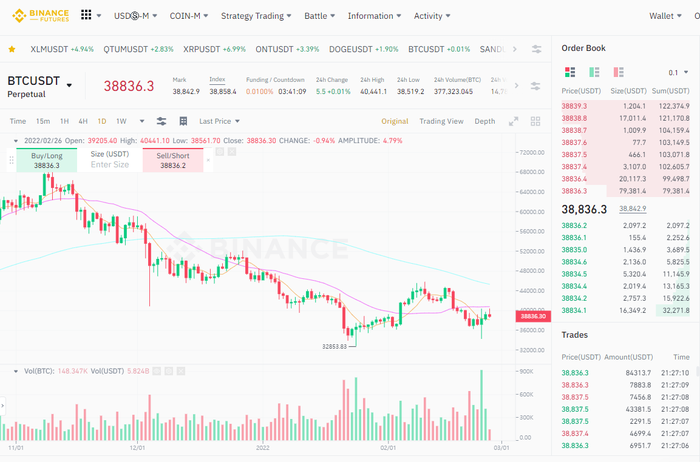Open the Battle menu
The image size is (700, 462).
click(x=319, y=16)
